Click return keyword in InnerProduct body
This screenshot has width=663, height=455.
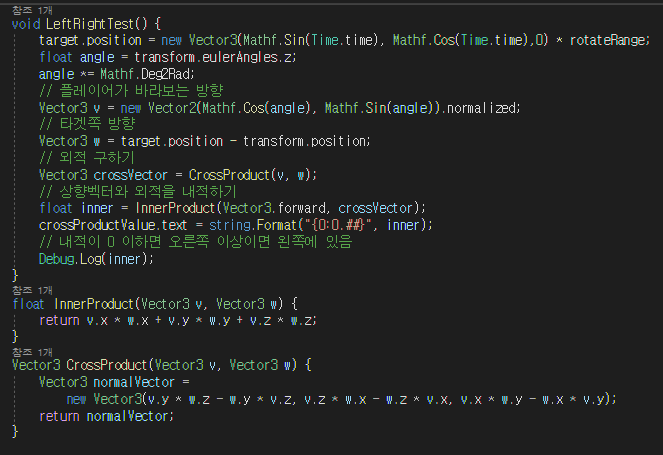click(x=59, y=321)
